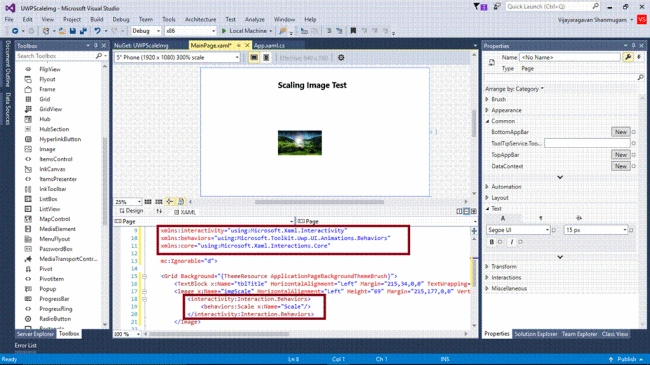Viewport: 650px width, 365px height.
Task: Open the Debug configuration dropdown
Action: pos(146,31)
